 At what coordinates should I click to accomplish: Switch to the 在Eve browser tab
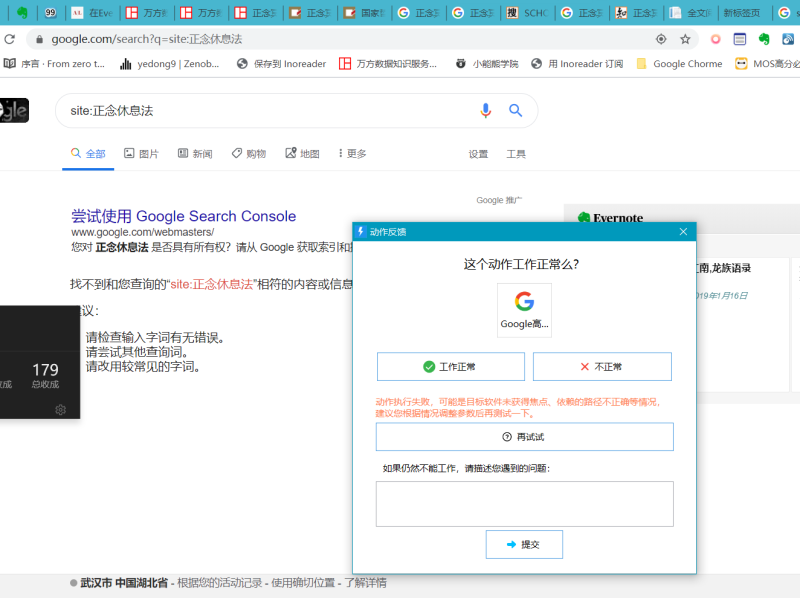point(92,13)
